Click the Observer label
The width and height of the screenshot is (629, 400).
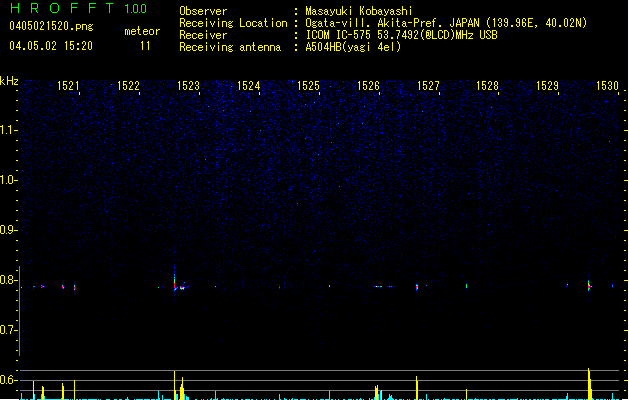point(203,11)
